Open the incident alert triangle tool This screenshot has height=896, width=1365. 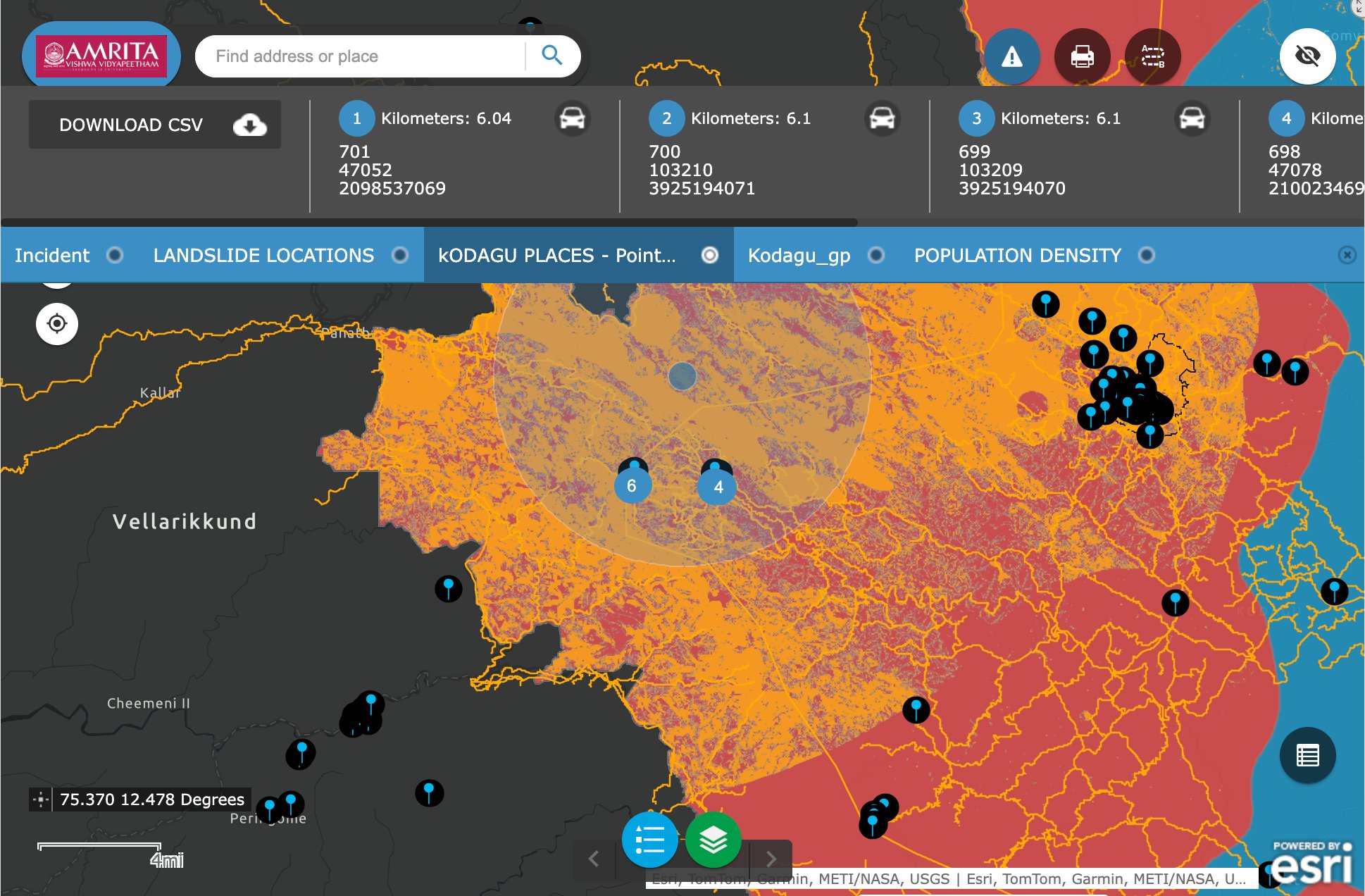(1011, 56)
